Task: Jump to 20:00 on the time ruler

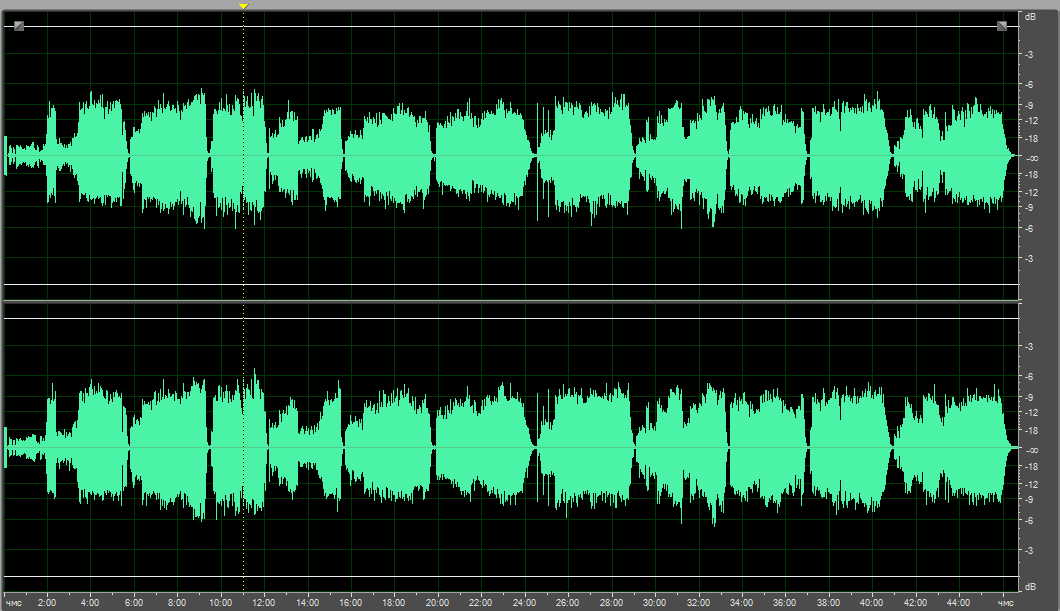Action: (x=438, y=603)
